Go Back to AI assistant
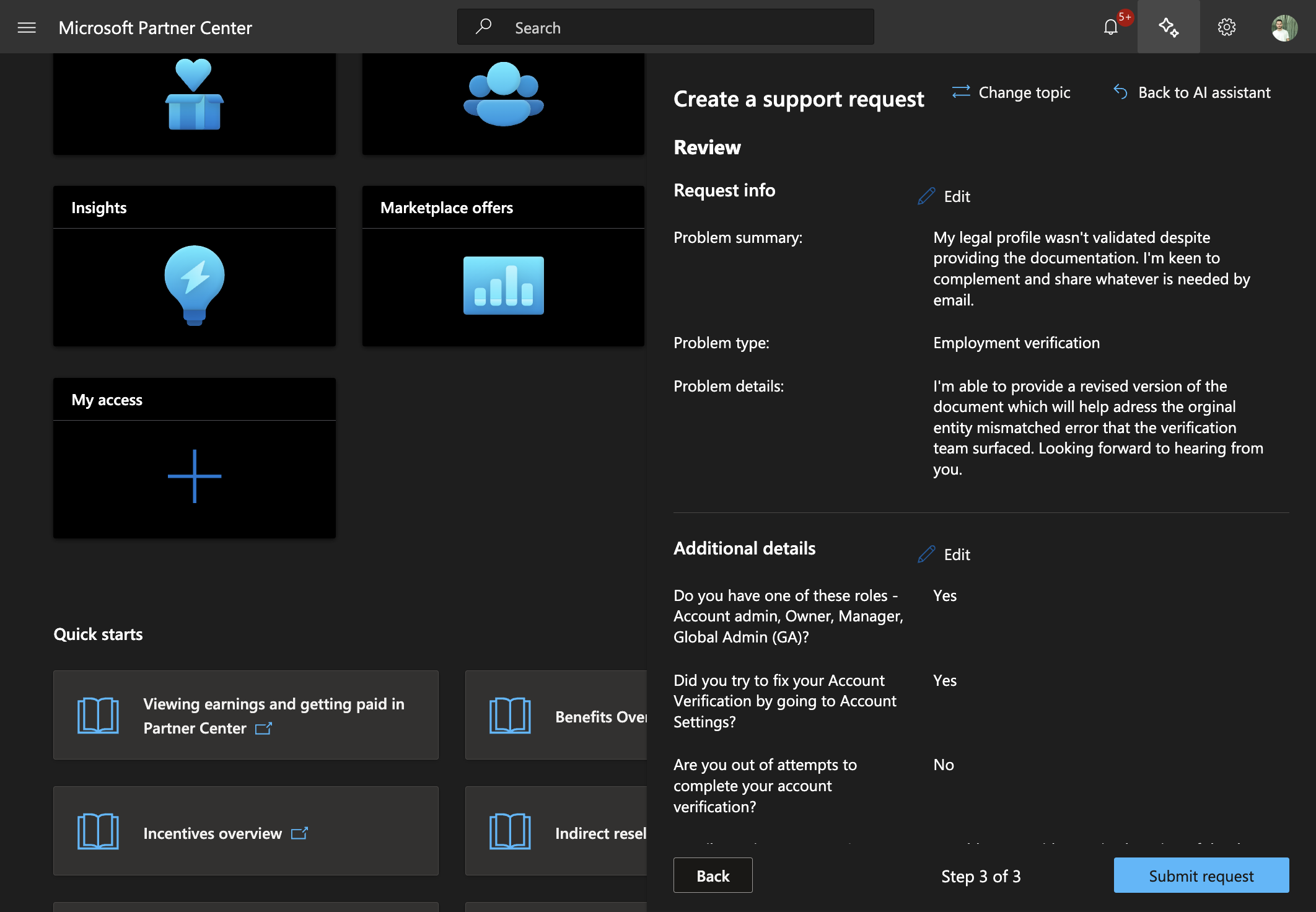The width and height of the screenshot is (1316, 912). point(1191,92)
